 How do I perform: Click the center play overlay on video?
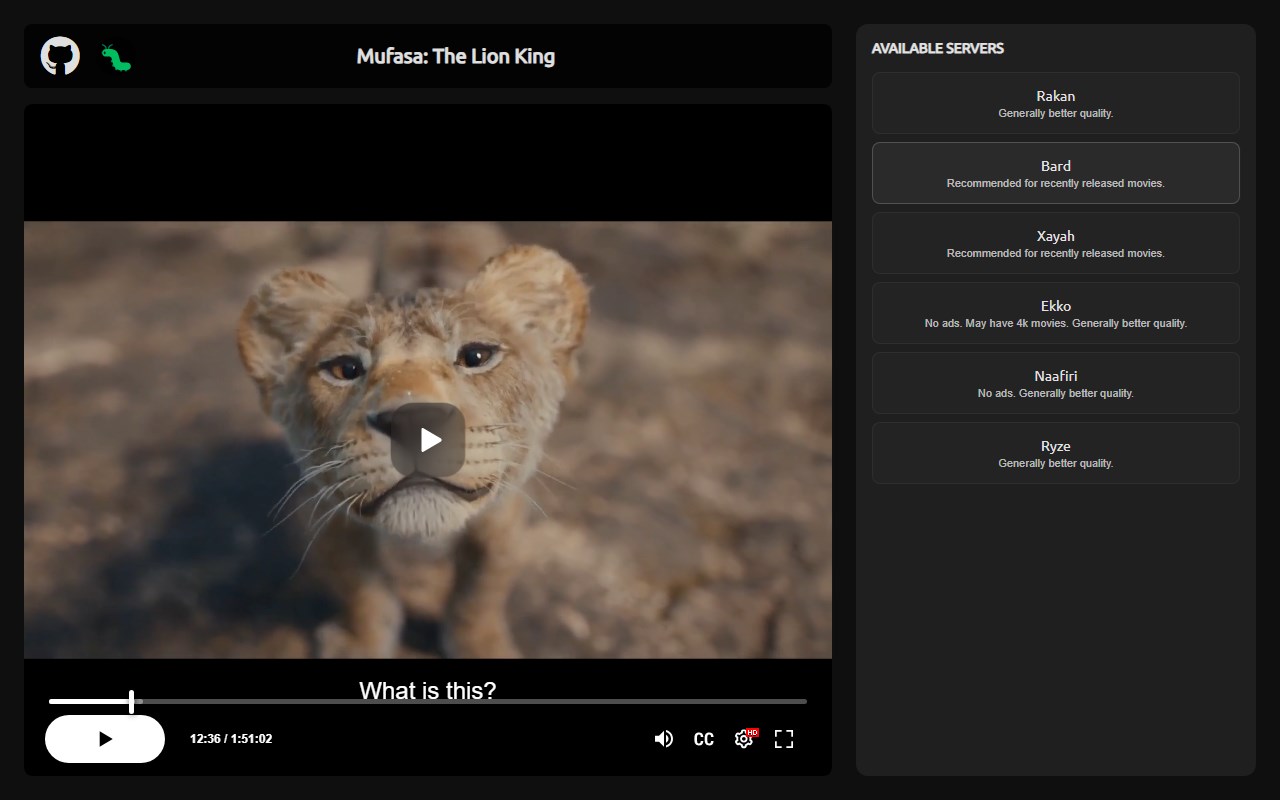click(x=428, y=440)
